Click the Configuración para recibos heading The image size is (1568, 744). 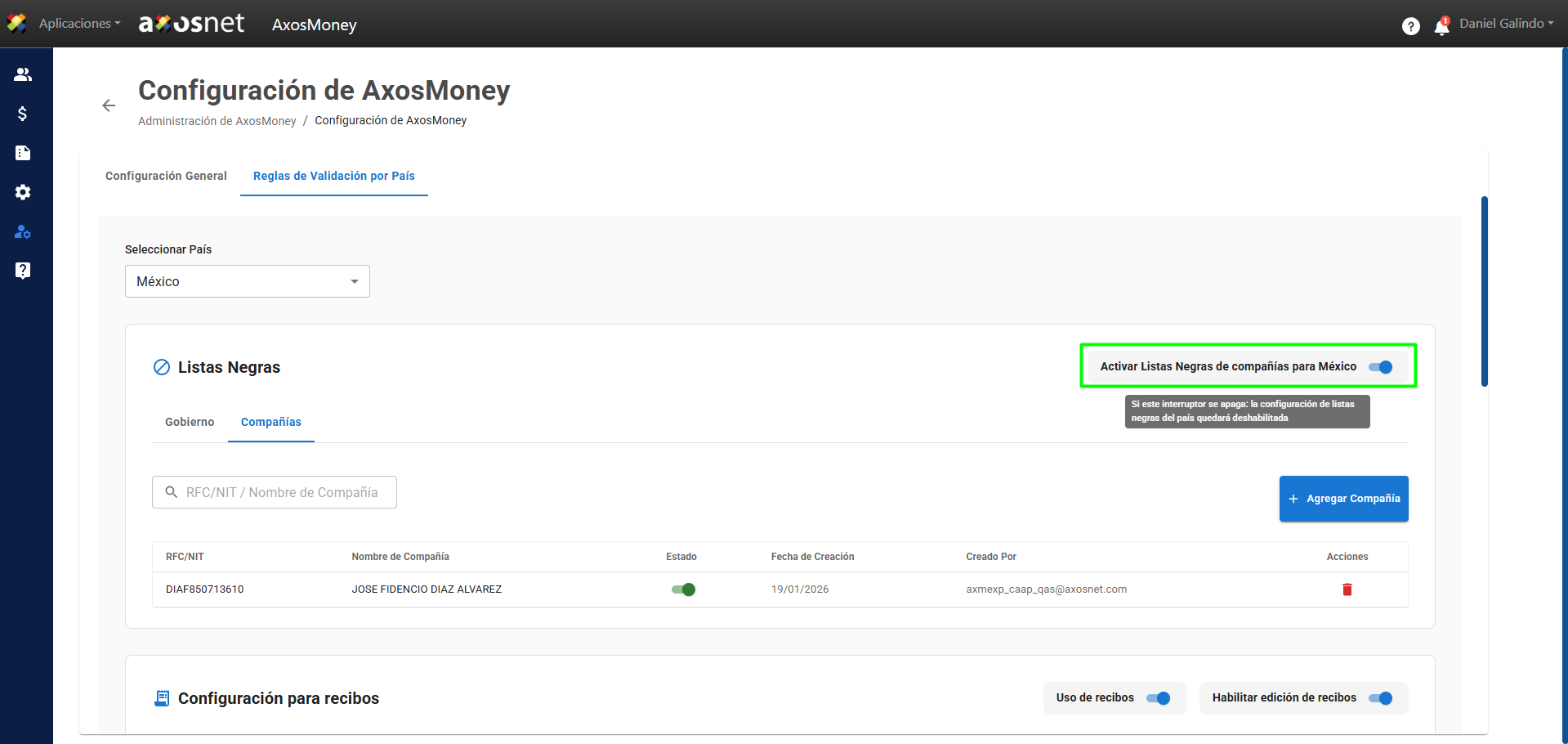(x=279, y=698)
